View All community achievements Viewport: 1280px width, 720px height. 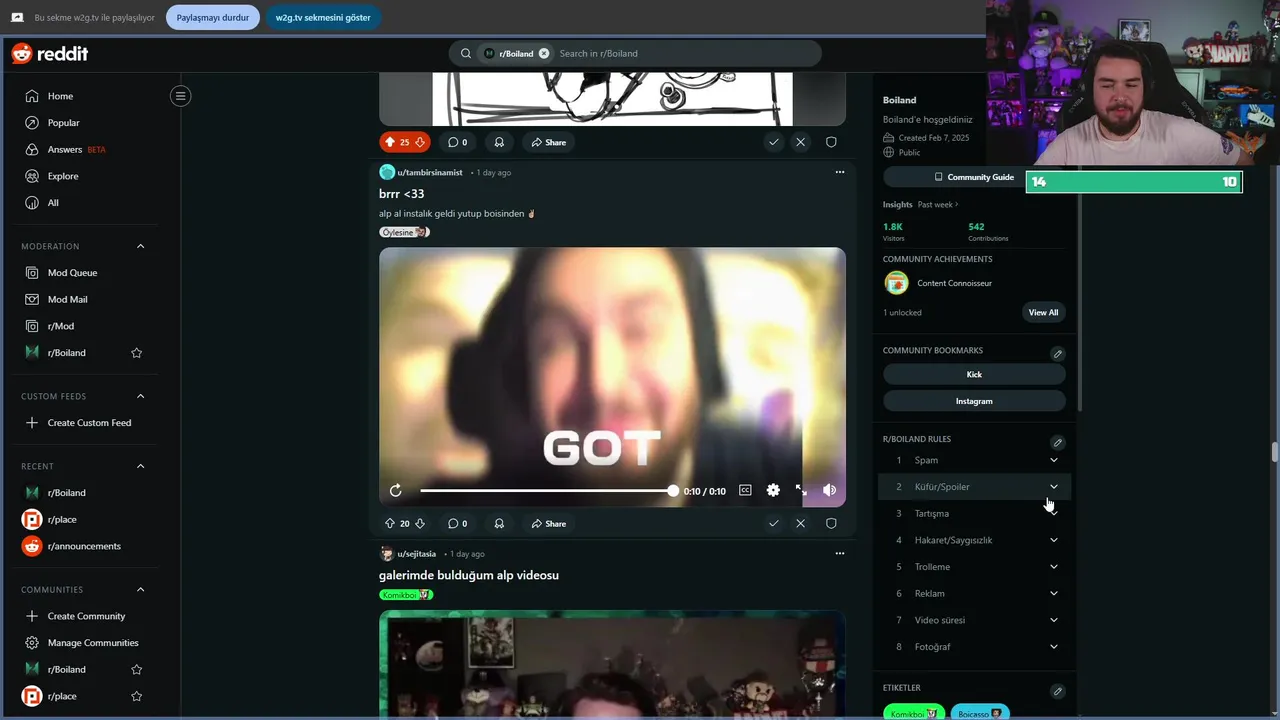pos(1043,312)
